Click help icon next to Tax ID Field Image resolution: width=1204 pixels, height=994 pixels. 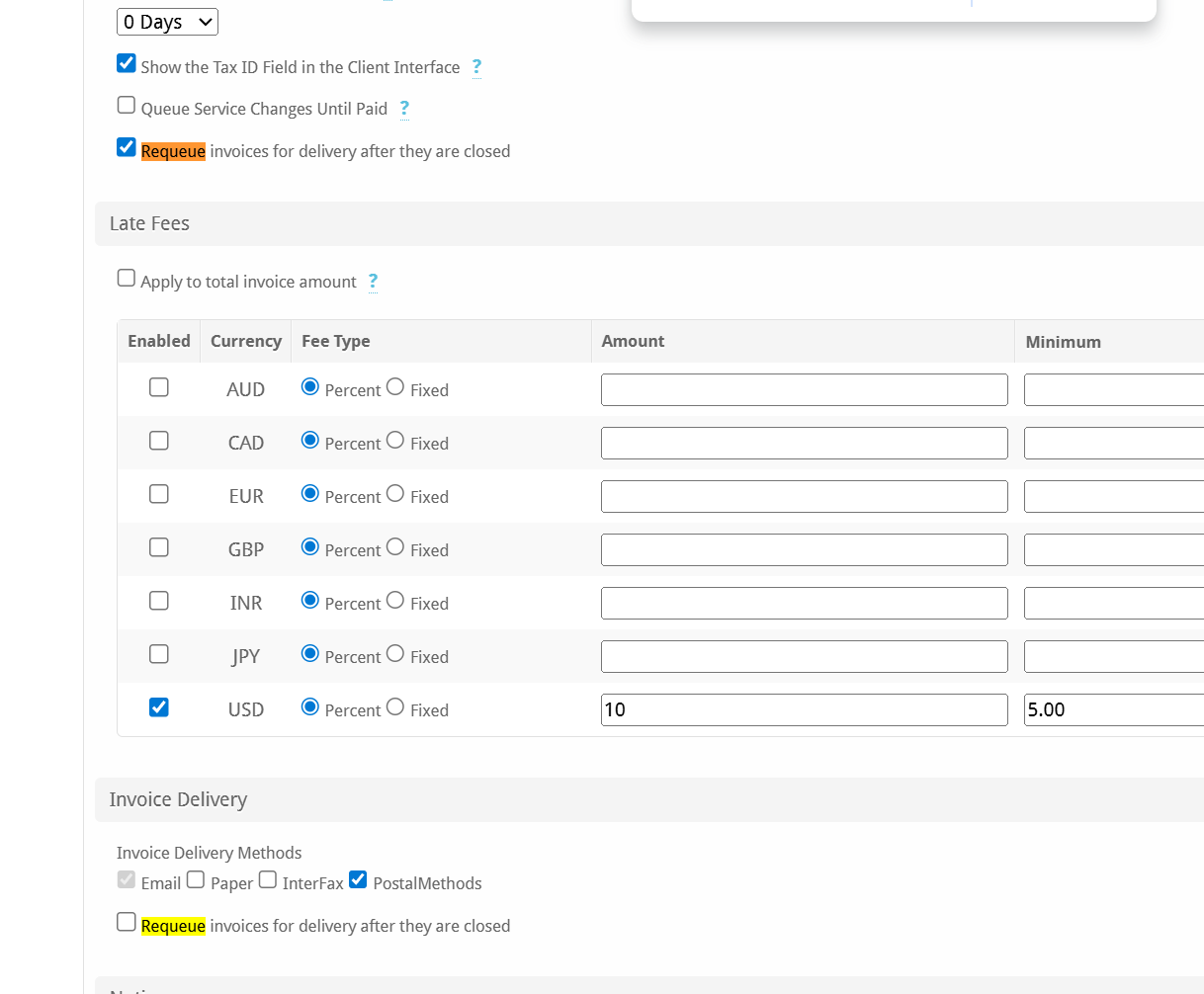pos(476,67)
